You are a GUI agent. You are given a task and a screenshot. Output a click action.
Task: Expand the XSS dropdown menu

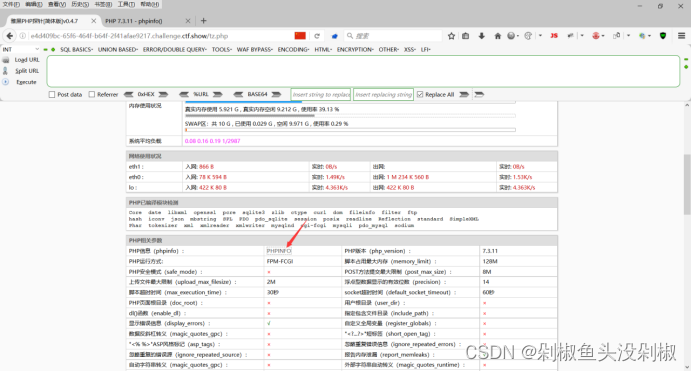(410, 49)
